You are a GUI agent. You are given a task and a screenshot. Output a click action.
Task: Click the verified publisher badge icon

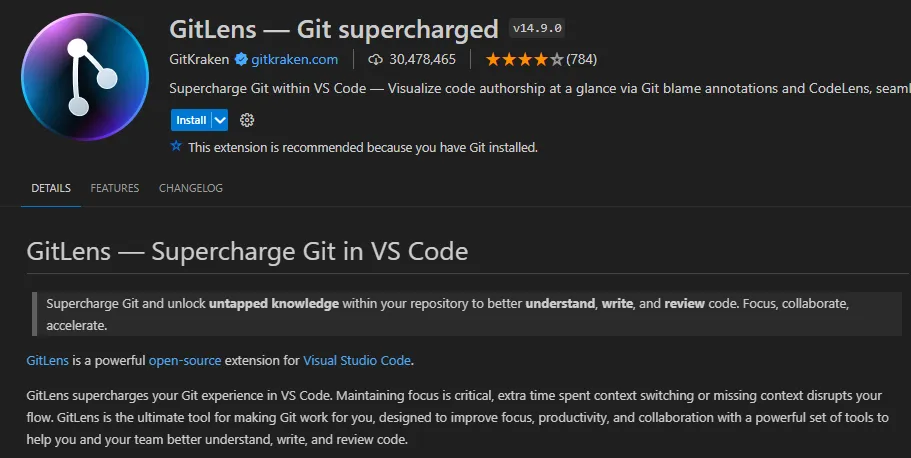pyautogui.click(x=240, y=59)
